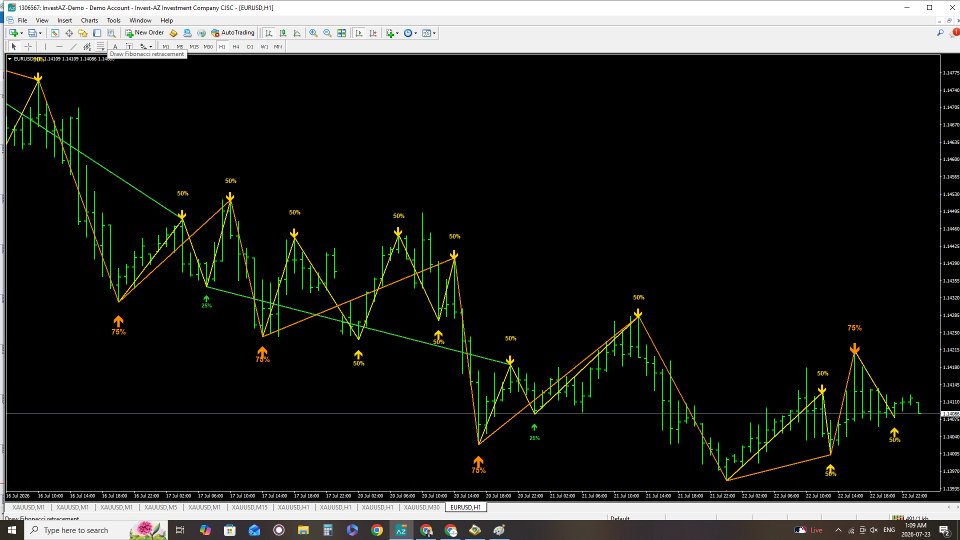
Task: Toggle the AutoTrading button
Action: coord(232,33)
